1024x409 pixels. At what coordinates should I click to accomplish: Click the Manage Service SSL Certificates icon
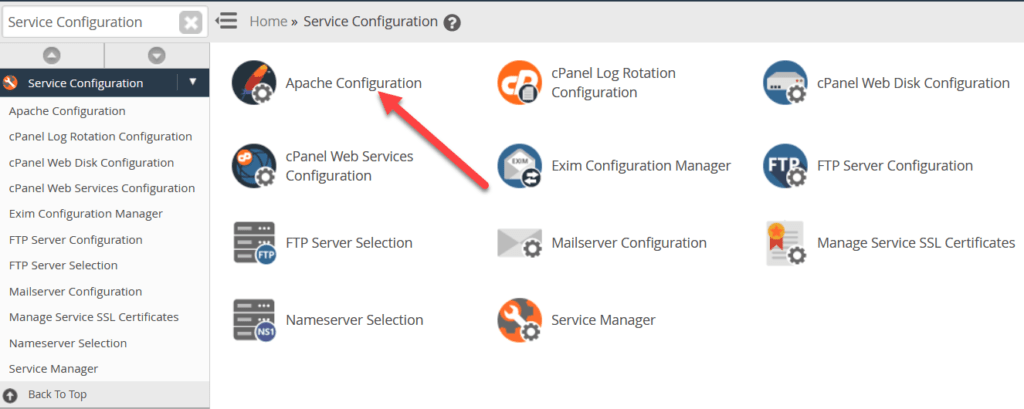click(785, 243)
